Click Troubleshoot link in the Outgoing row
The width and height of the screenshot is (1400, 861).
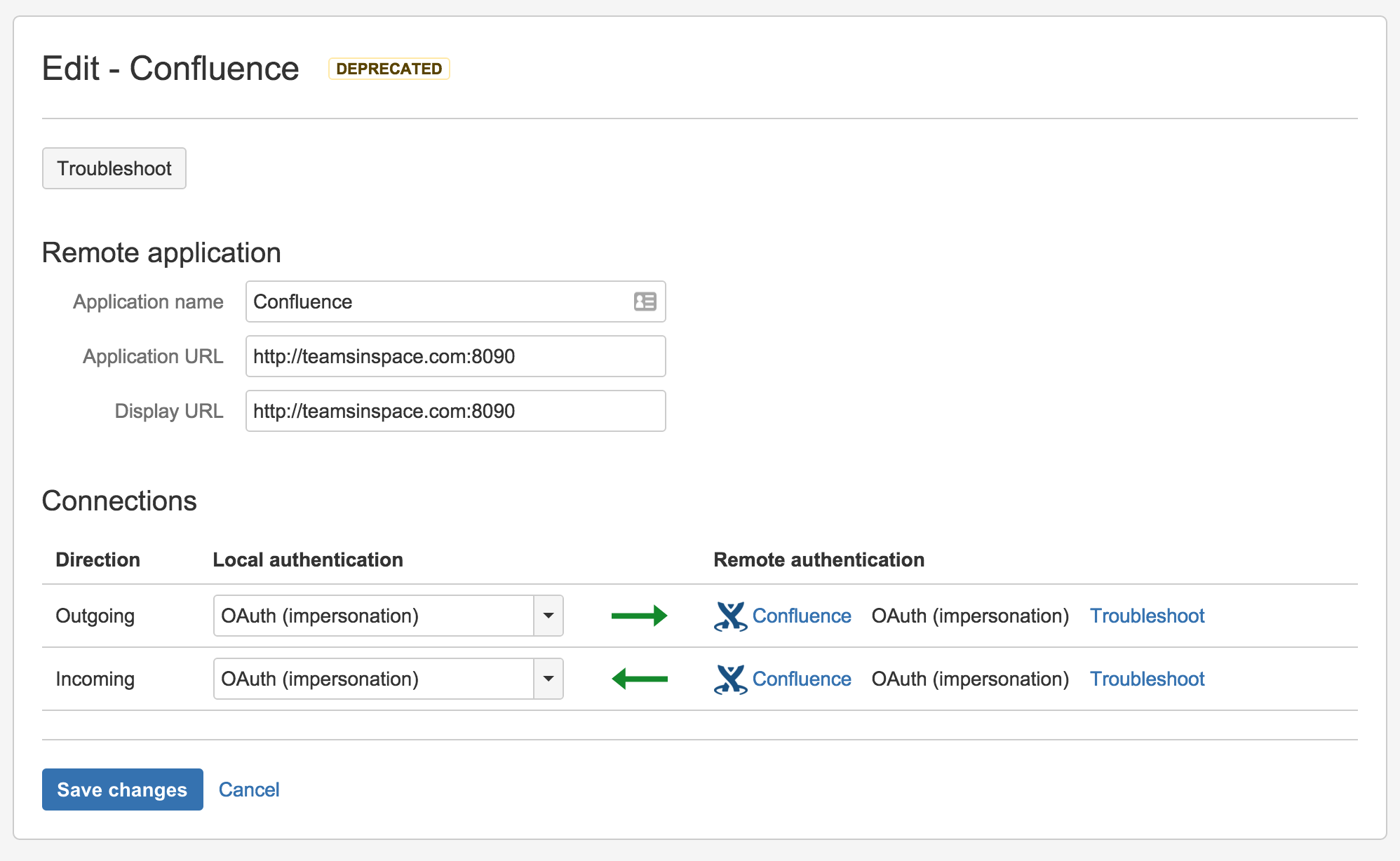pyautogui.click(x=1147, y=616)
